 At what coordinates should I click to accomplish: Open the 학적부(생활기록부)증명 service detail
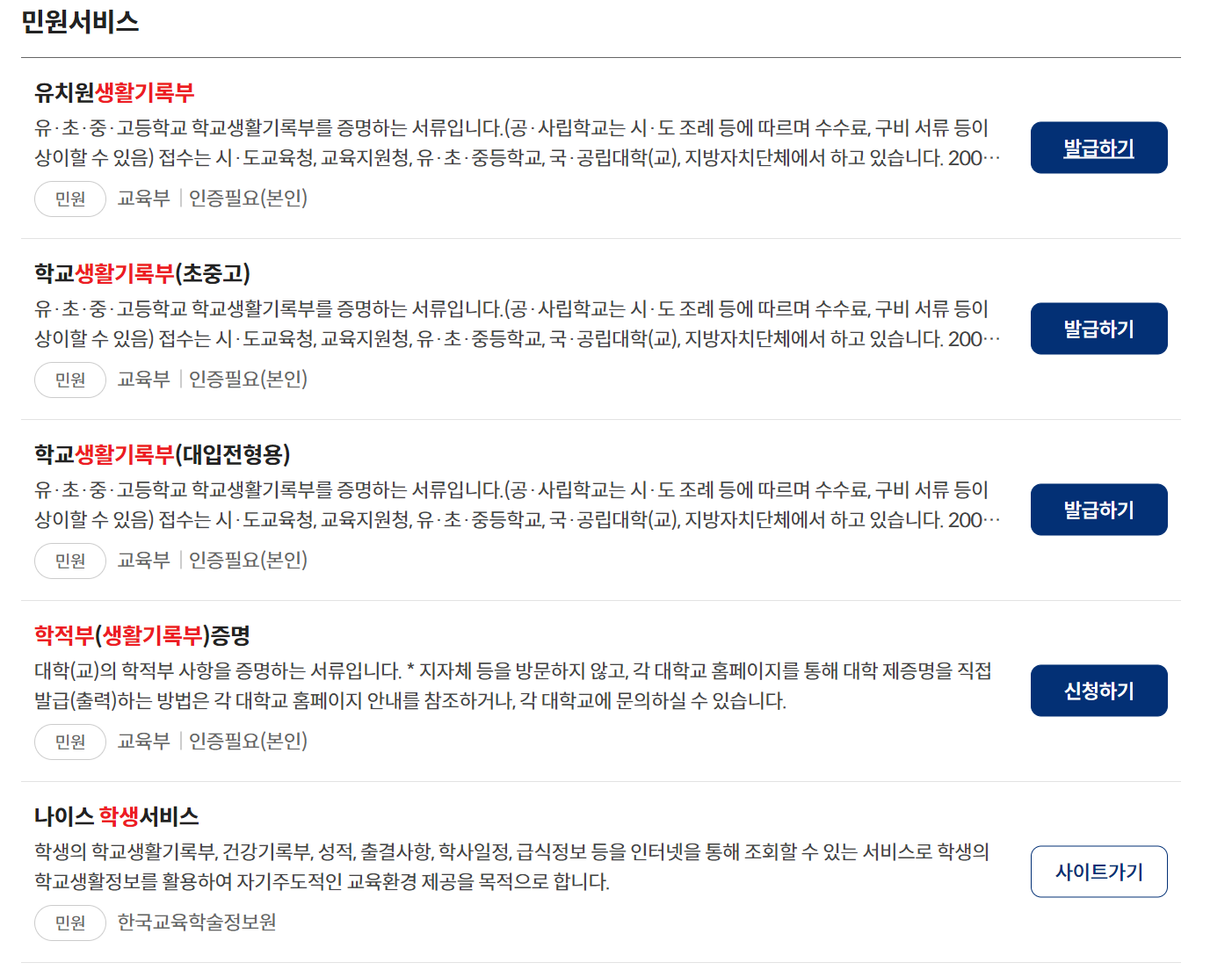coord(141,635)
